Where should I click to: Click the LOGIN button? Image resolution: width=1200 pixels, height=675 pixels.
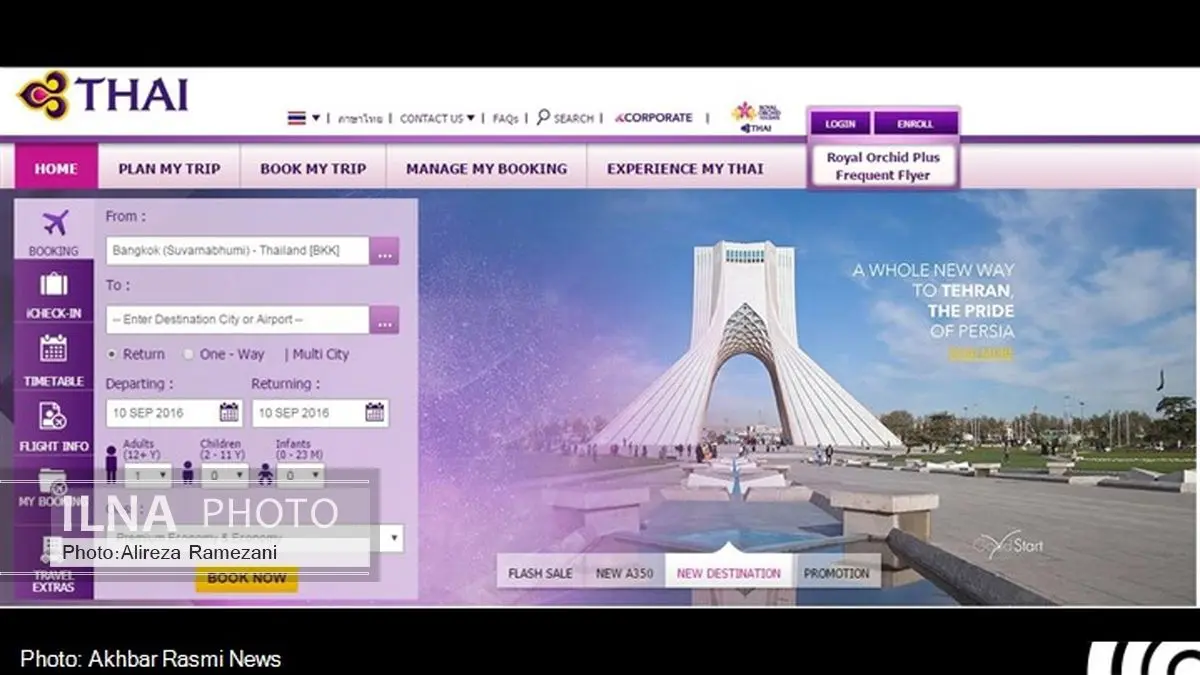point(840,124)
